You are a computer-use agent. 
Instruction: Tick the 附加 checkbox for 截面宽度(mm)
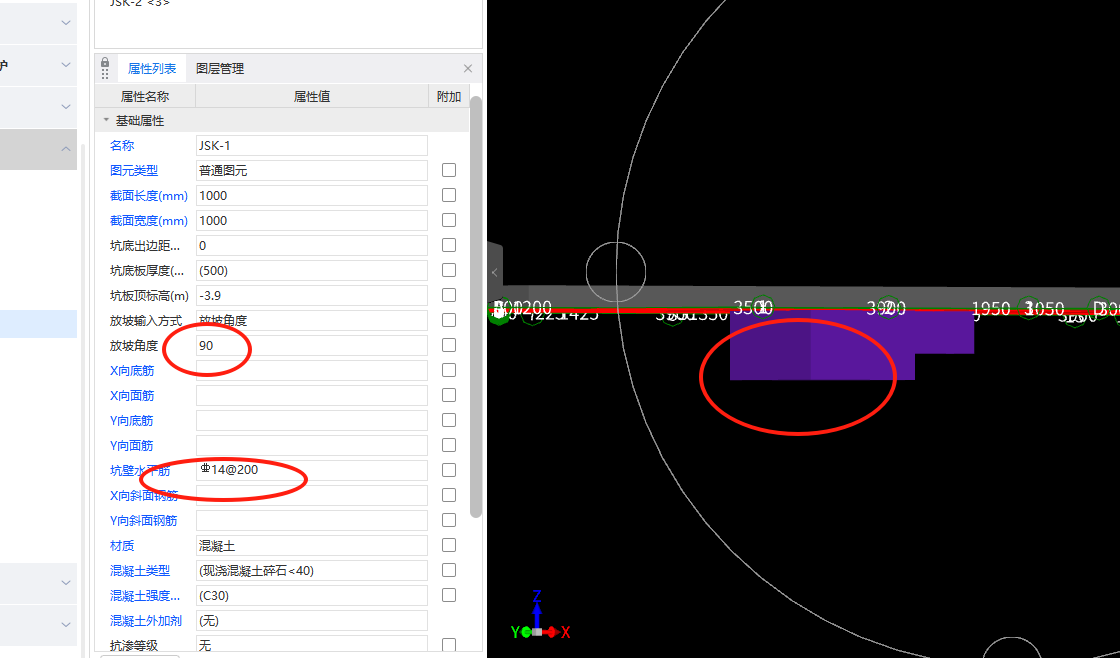(449, 220)
